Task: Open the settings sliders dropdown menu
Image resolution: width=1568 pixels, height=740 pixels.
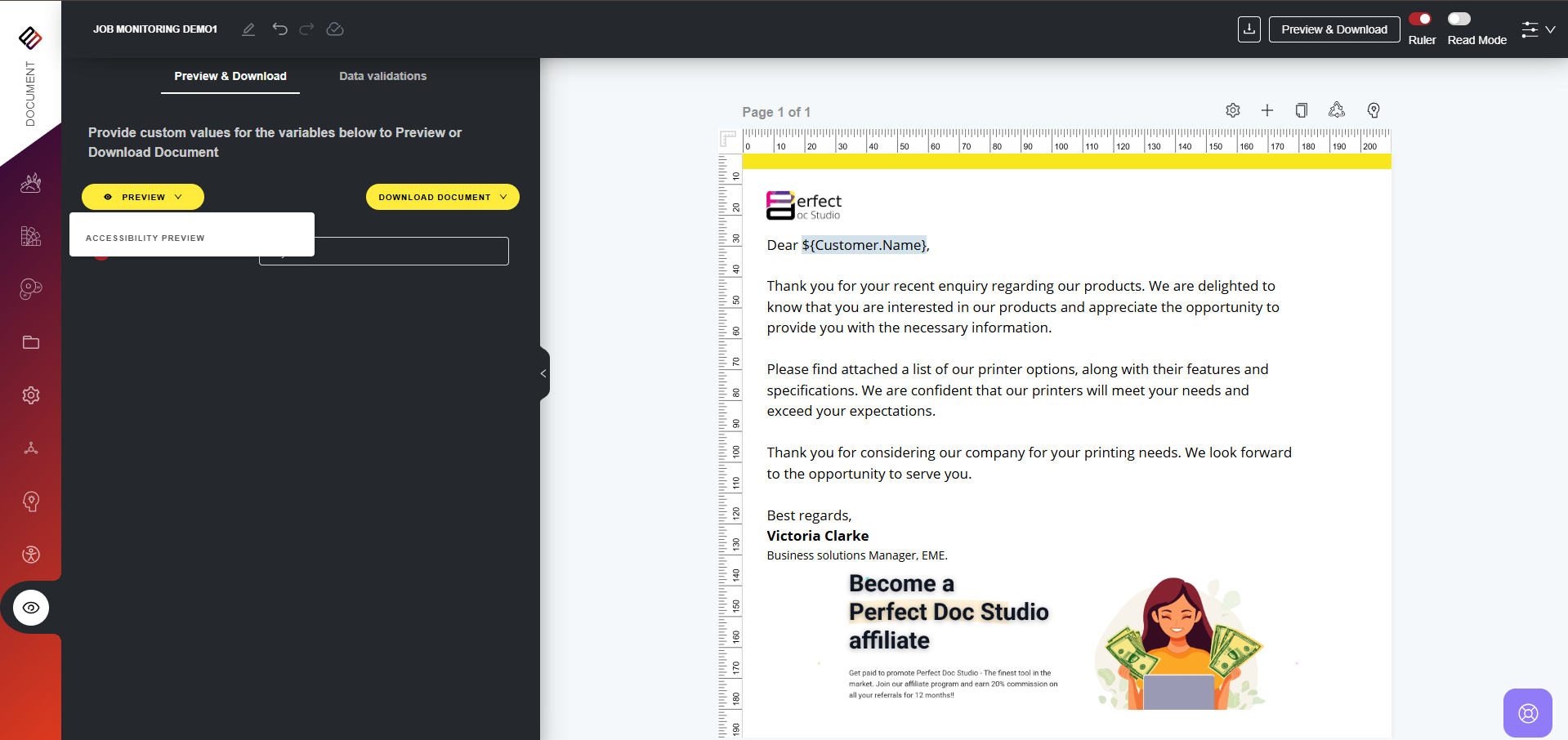Action: pyautogui.click(x=1538, y=30)
